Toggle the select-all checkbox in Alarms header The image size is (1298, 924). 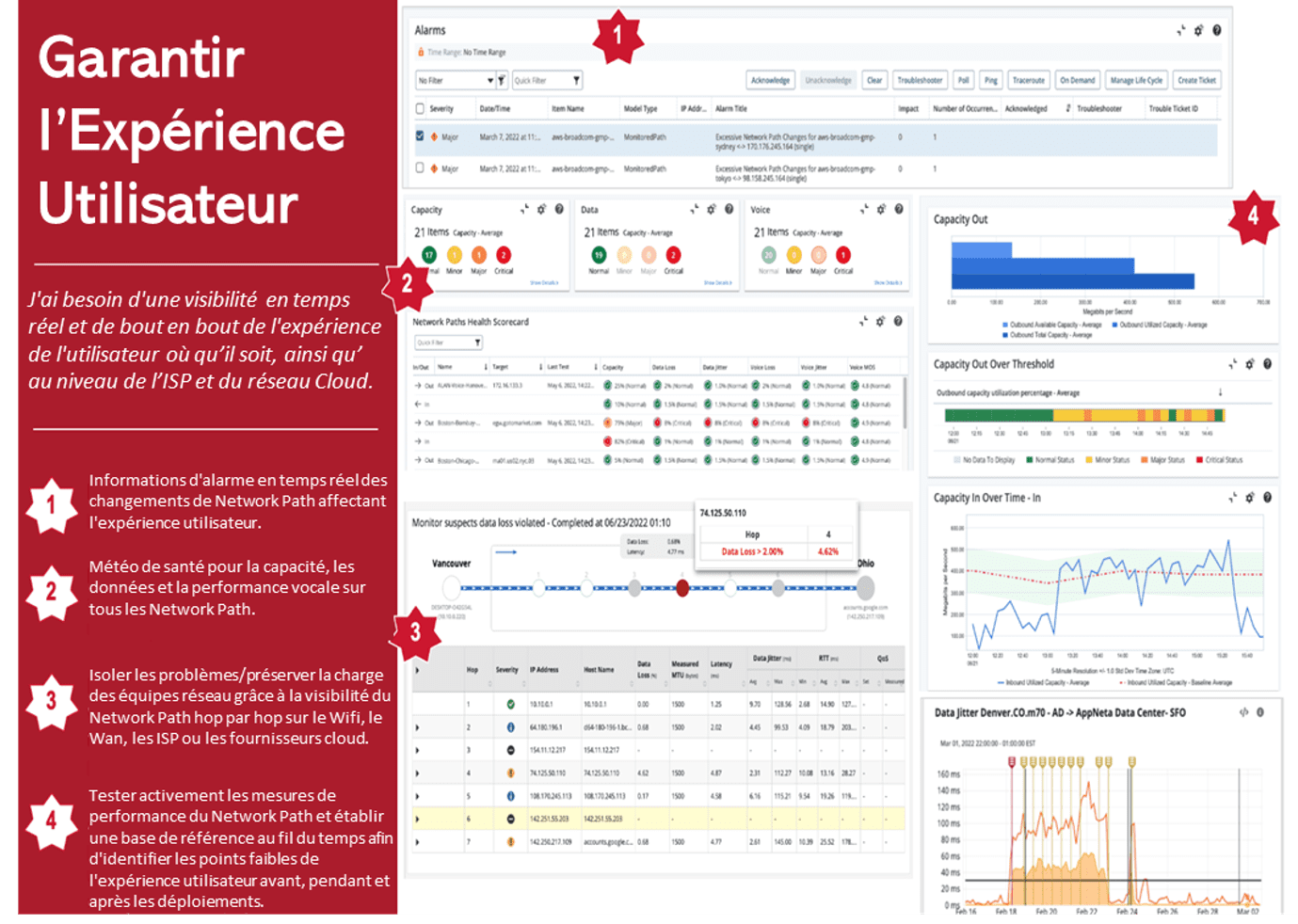click(420, 108)
